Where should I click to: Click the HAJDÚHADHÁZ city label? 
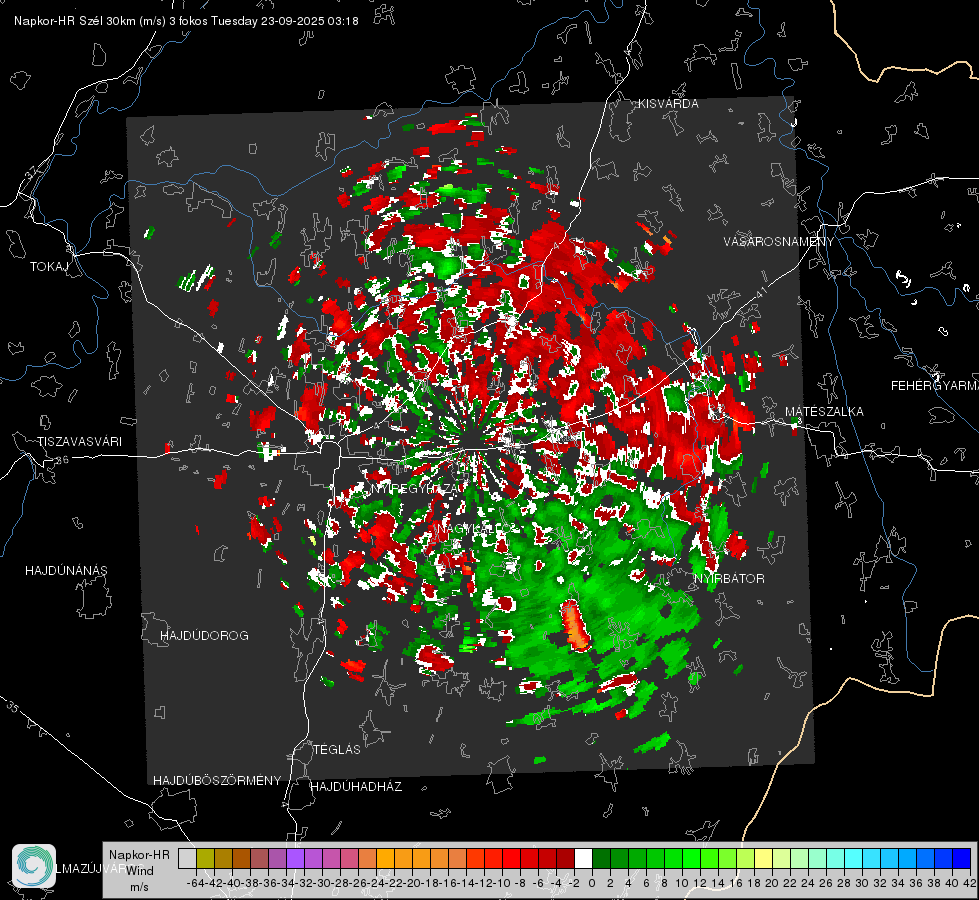point(356,786)
